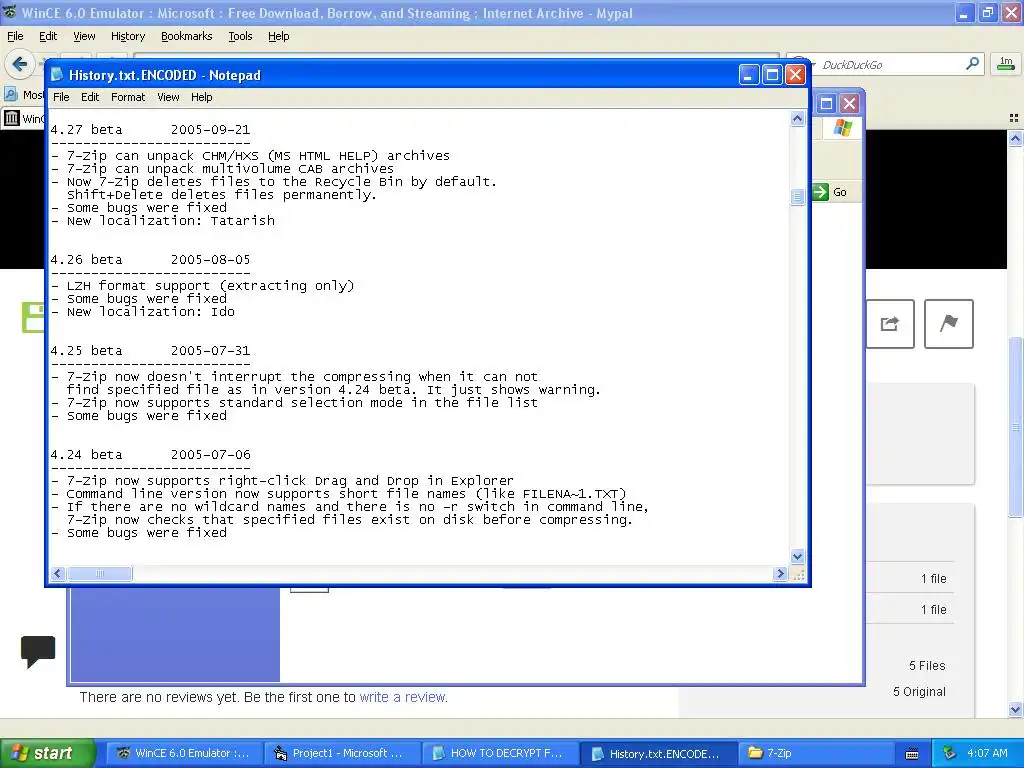The width and height of the screenshot is (1024, 768).
Task: Click Notepad horizontal scrollbar thumb
Action: tap(100, 573)
